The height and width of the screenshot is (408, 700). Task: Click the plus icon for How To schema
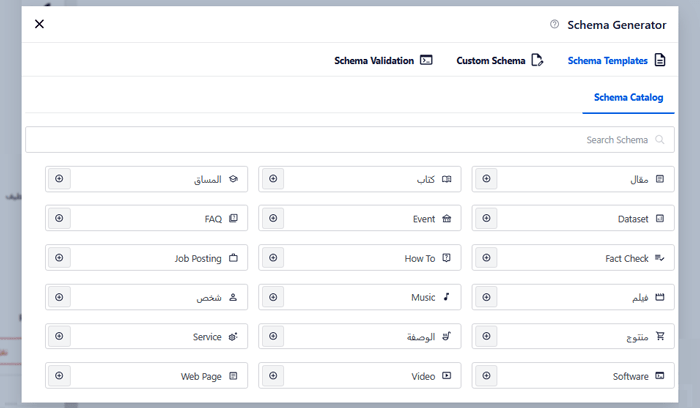coord(273,258)
